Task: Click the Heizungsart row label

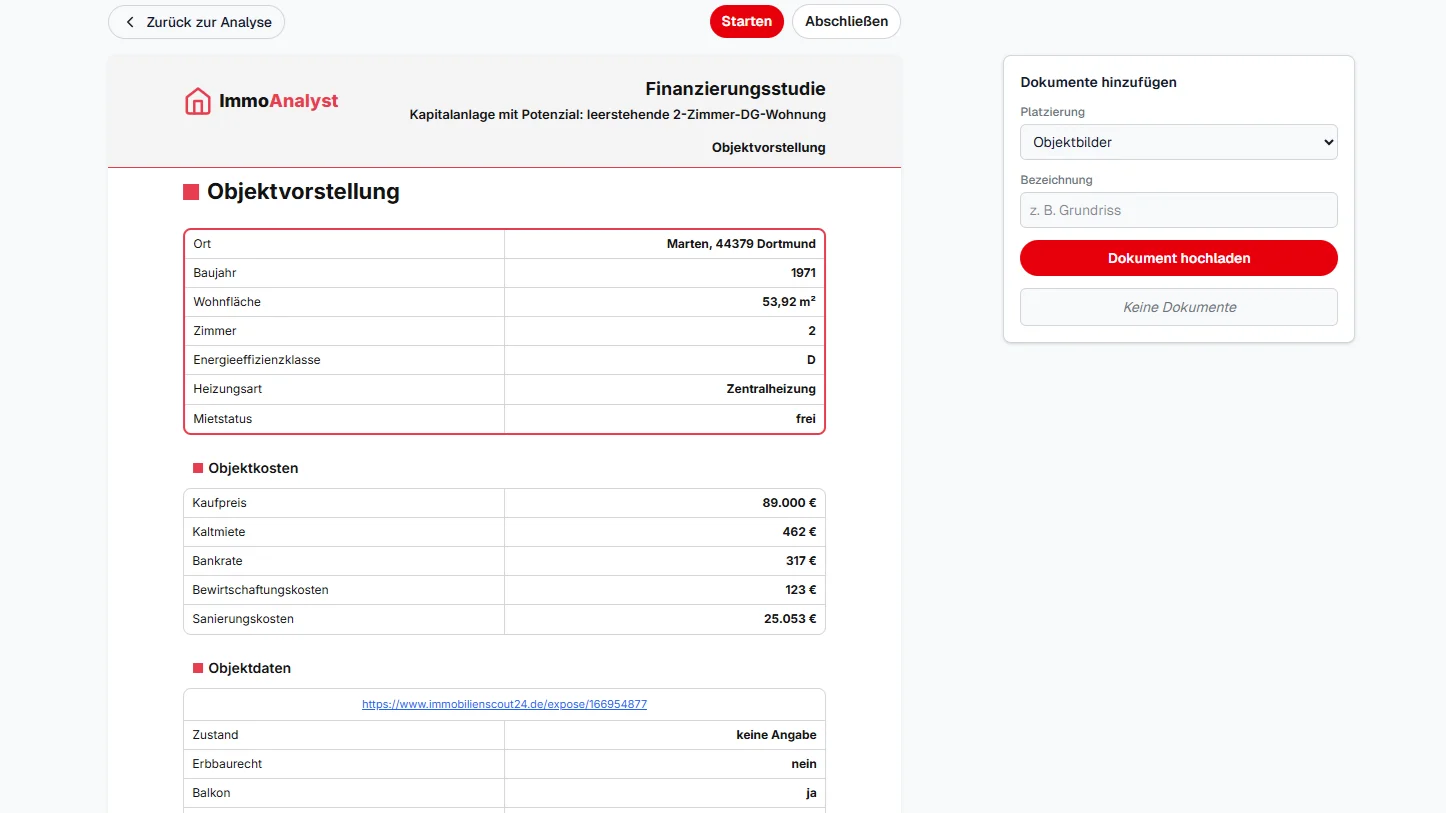Action: point(228,389)
